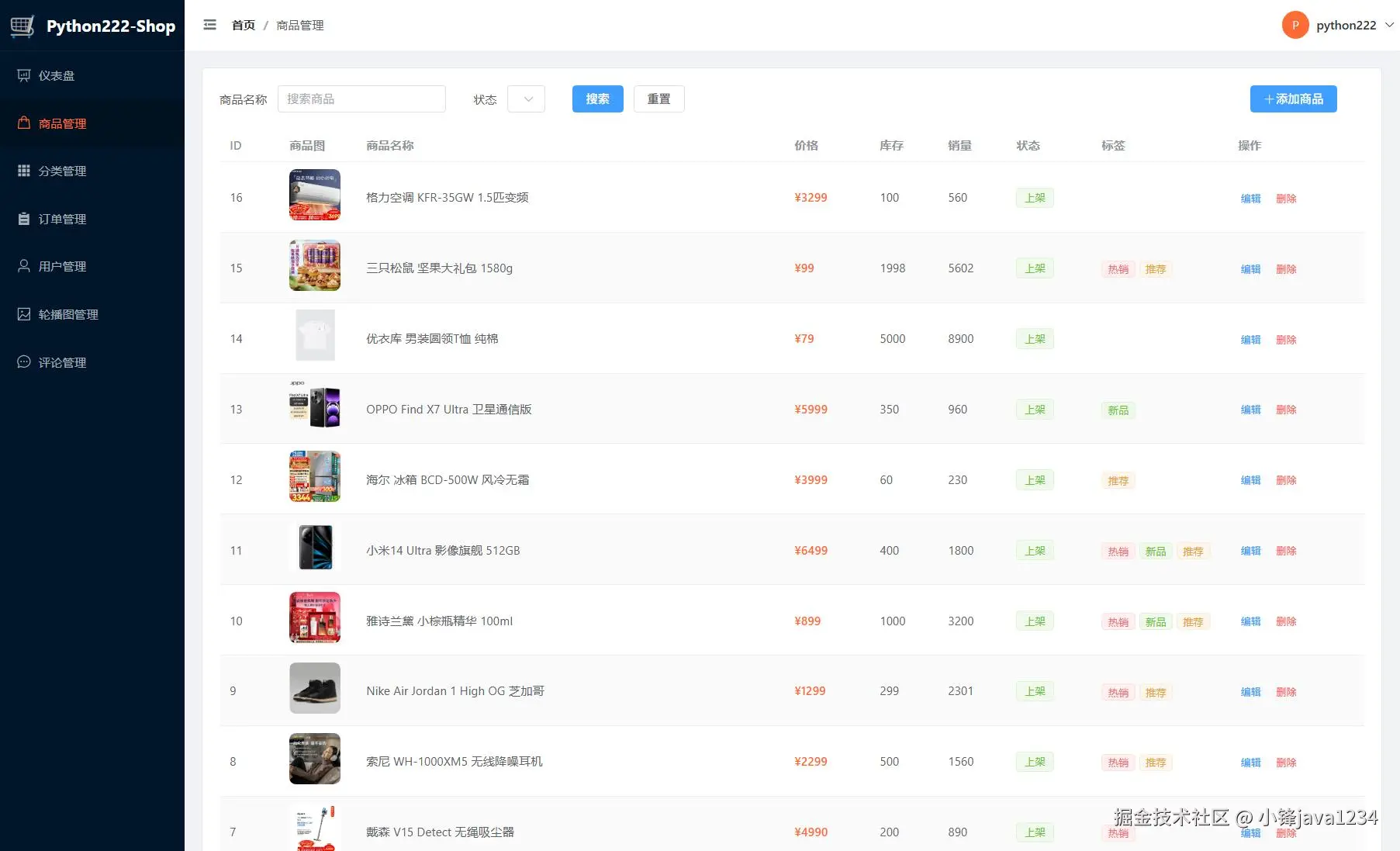
Task: Click 删除 for 小米14 Ultra row
Action: [x=1287, y=551]
